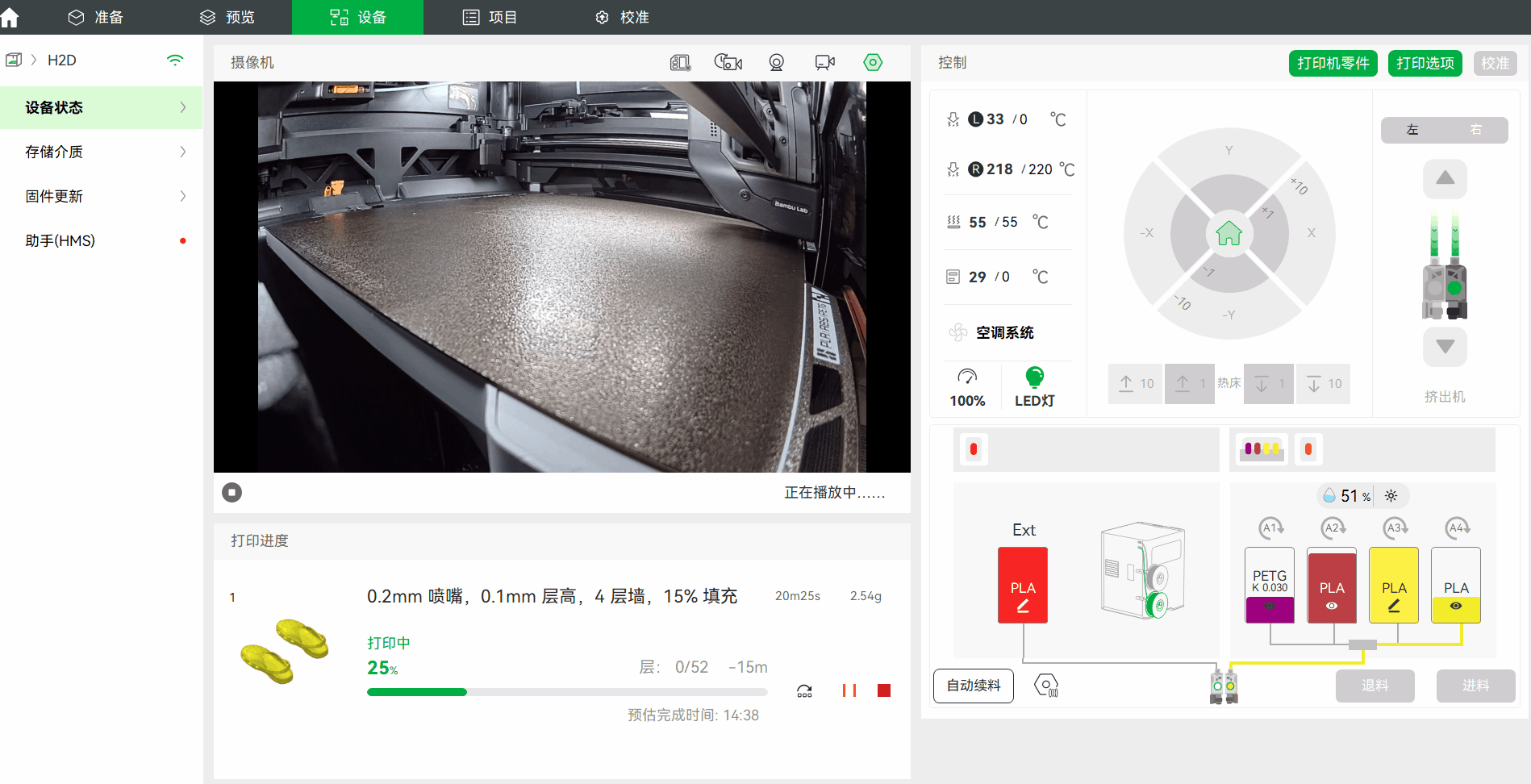The height and width of the screenshot is (784, 1531).
Task: Click the AMS humidity 51% indicator
Action: (1346, 496)
